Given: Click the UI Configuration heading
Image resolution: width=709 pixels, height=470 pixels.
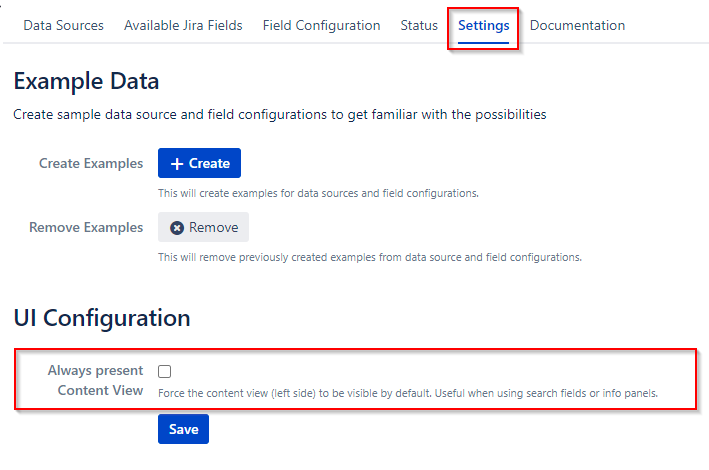Looking at the screenshot, I should pos(101,318).
